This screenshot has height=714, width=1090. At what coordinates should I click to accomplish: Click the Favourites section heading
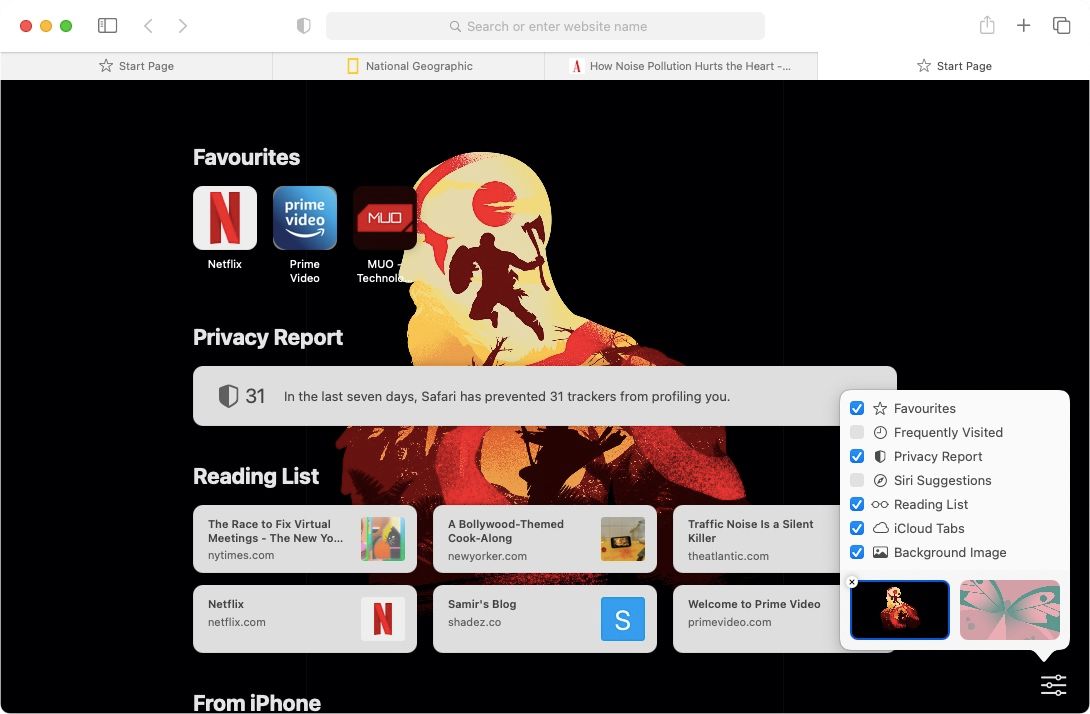(246, 157)
